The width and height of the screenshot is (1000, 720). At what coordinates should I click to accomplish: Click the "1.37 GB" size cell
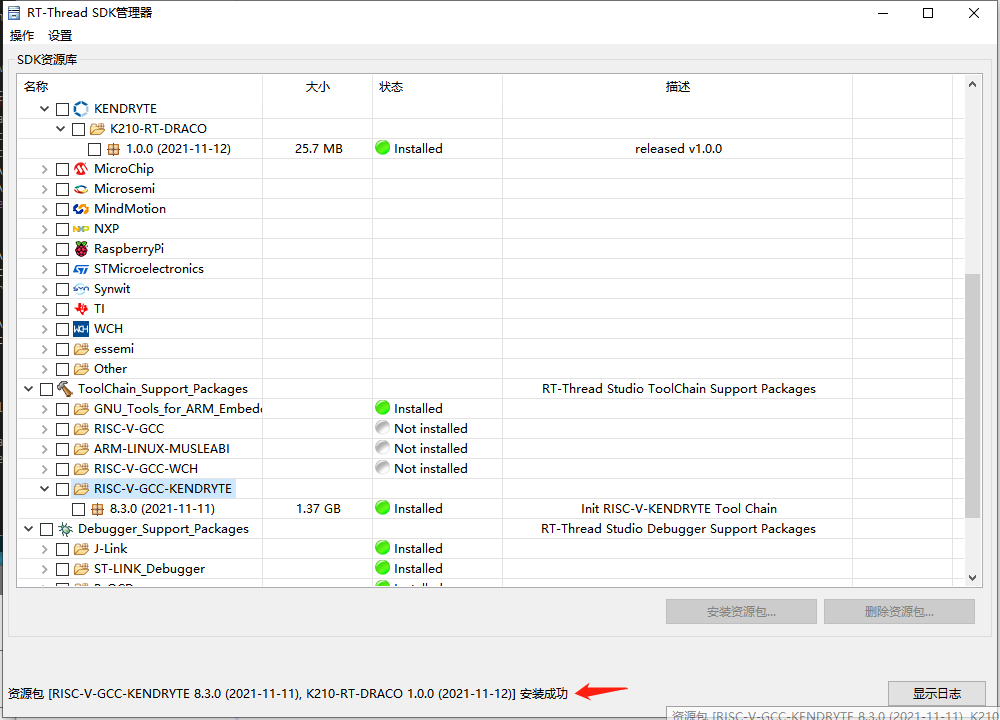[318, 509]
